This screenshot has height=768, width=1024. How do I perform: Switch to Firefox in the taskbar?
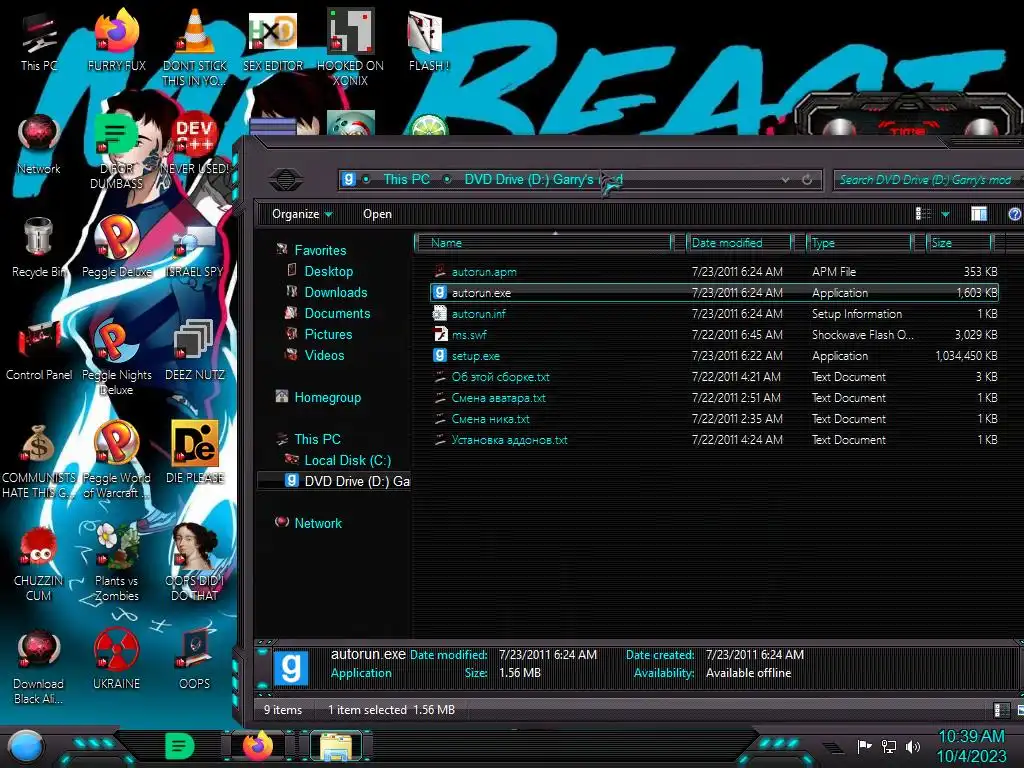tap(257, 746)
